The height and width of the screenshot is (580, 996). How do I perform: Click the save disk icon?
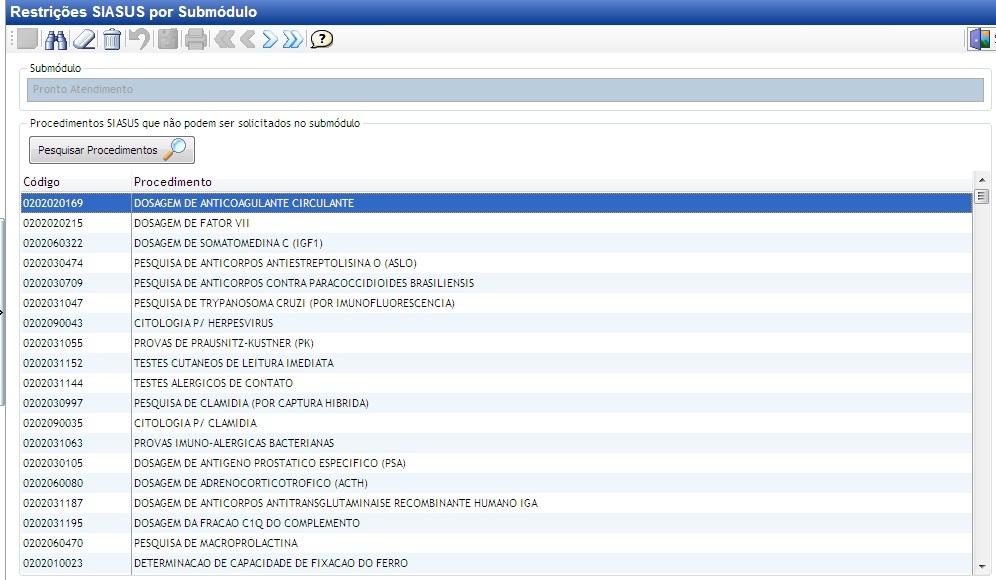168,39
